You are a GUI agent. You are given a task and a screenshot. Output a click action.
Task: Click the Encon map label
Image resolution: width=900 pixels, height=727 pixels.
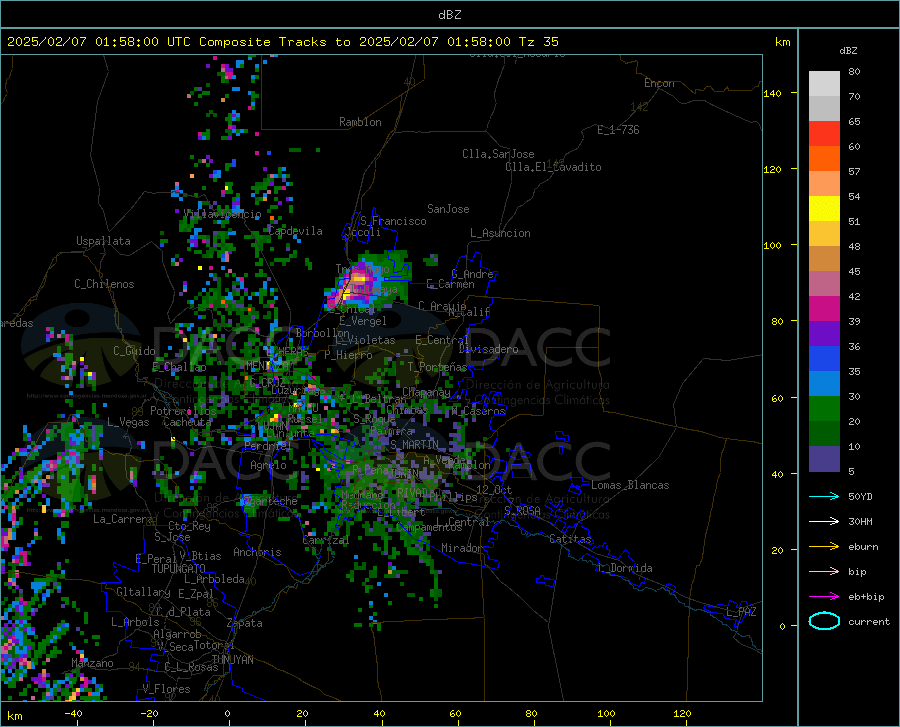pos(659,83)
